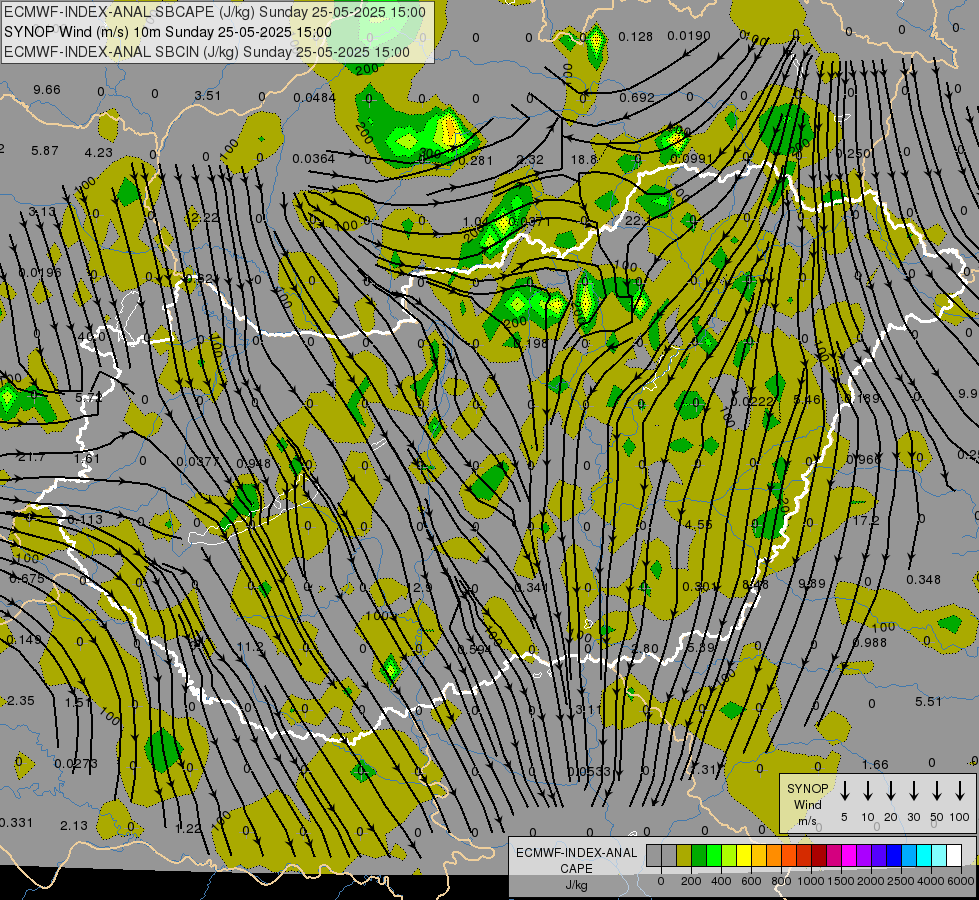Click the 100 m/s wind arrow in legend

pos(960,790)
